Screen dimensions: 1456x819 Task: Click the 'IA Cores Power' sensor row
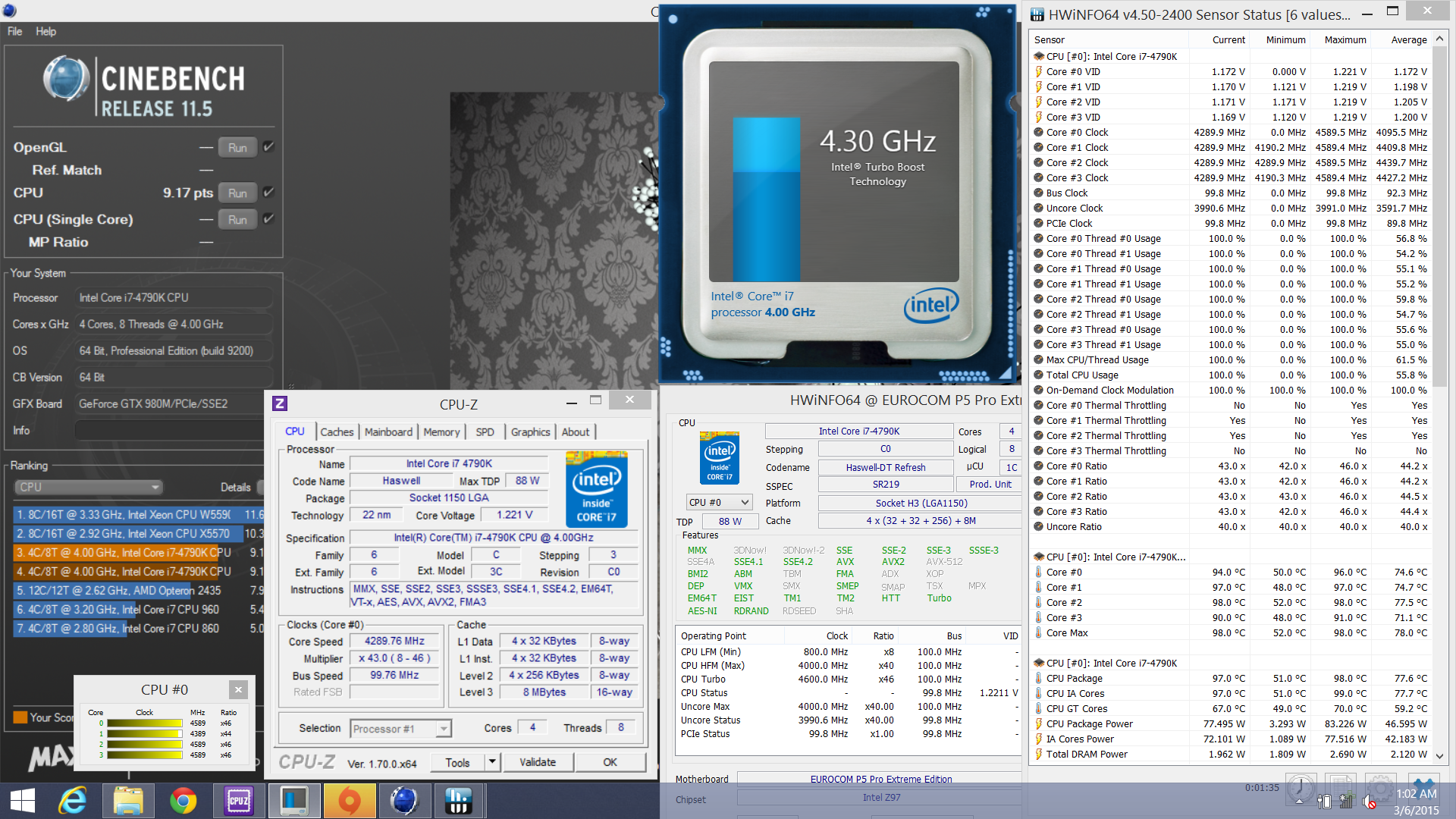[1232, 739]
